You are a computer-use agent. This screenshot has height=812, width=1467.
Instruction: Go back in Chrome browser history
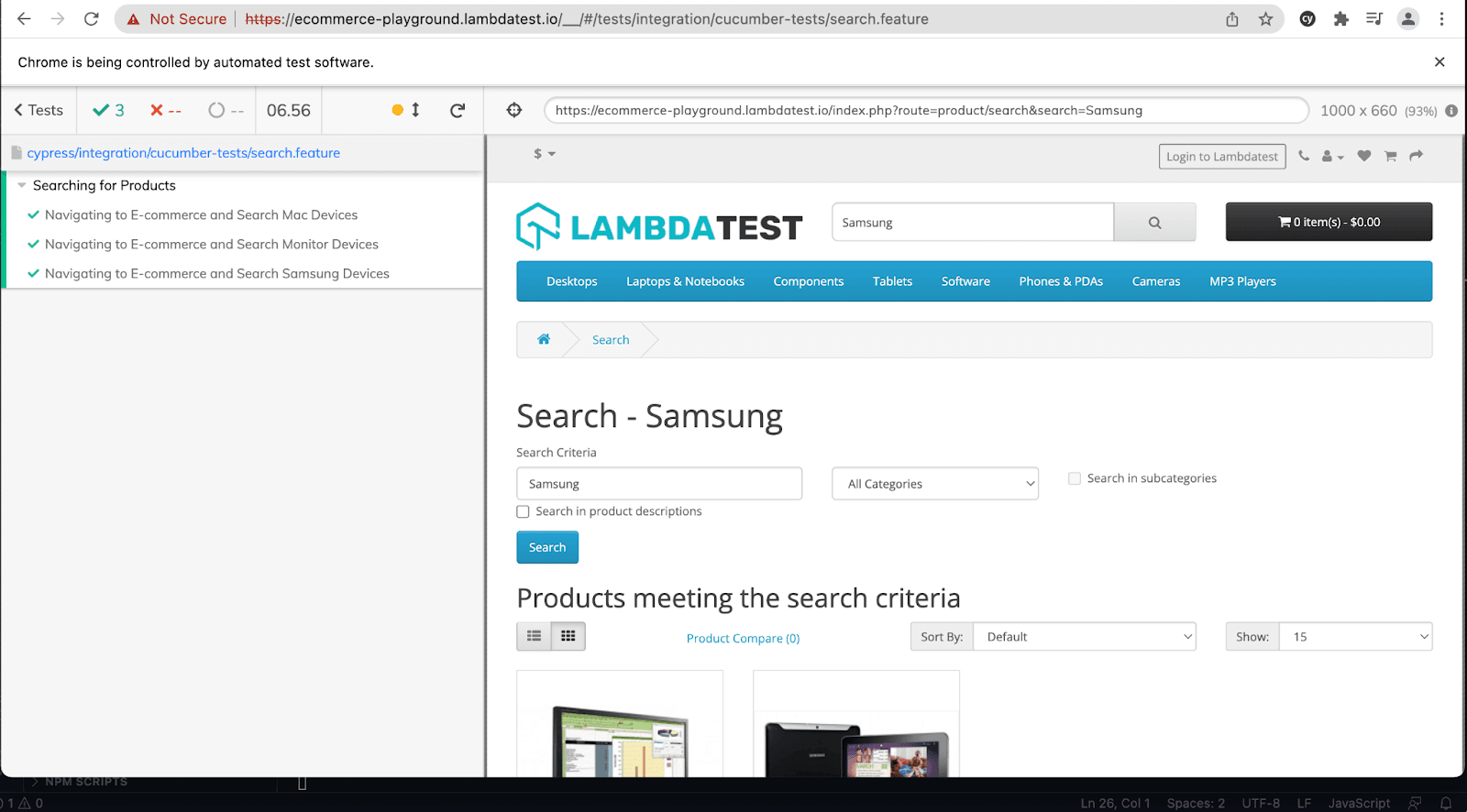[x=24, y=19]
